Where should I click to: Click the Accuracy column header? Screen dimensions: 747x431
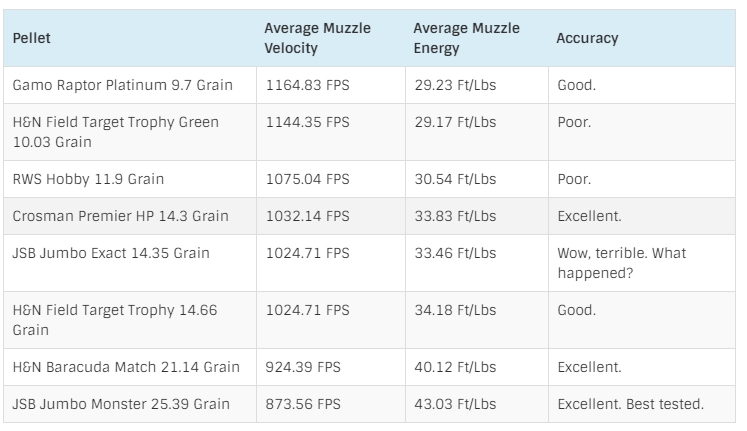[587, 38]
